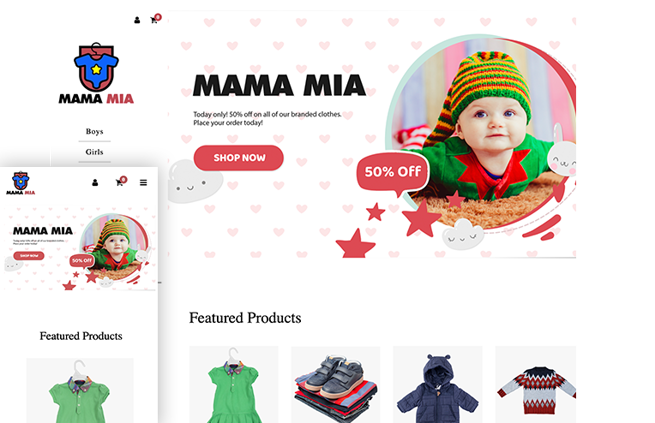
Task: Open the green dress product in mobile preview
Action: tap(80, 390)
